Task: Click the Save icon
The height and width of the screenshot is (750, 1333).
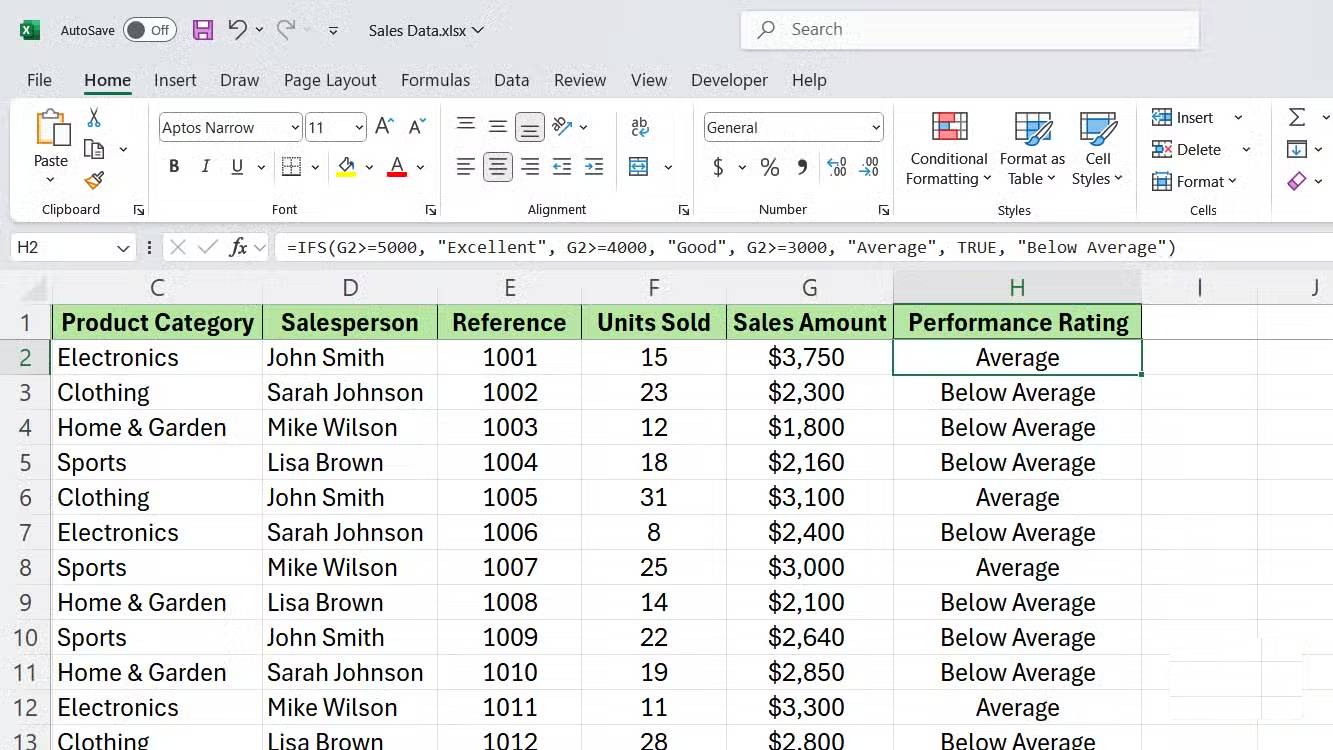Action: [x=202, y=29]
